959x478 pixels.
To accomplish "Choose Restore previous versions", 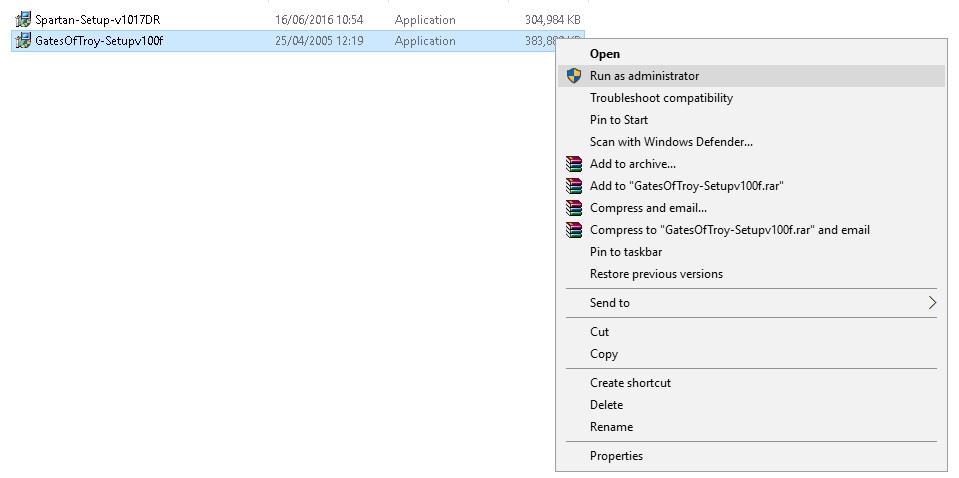I will pos(656,274).
